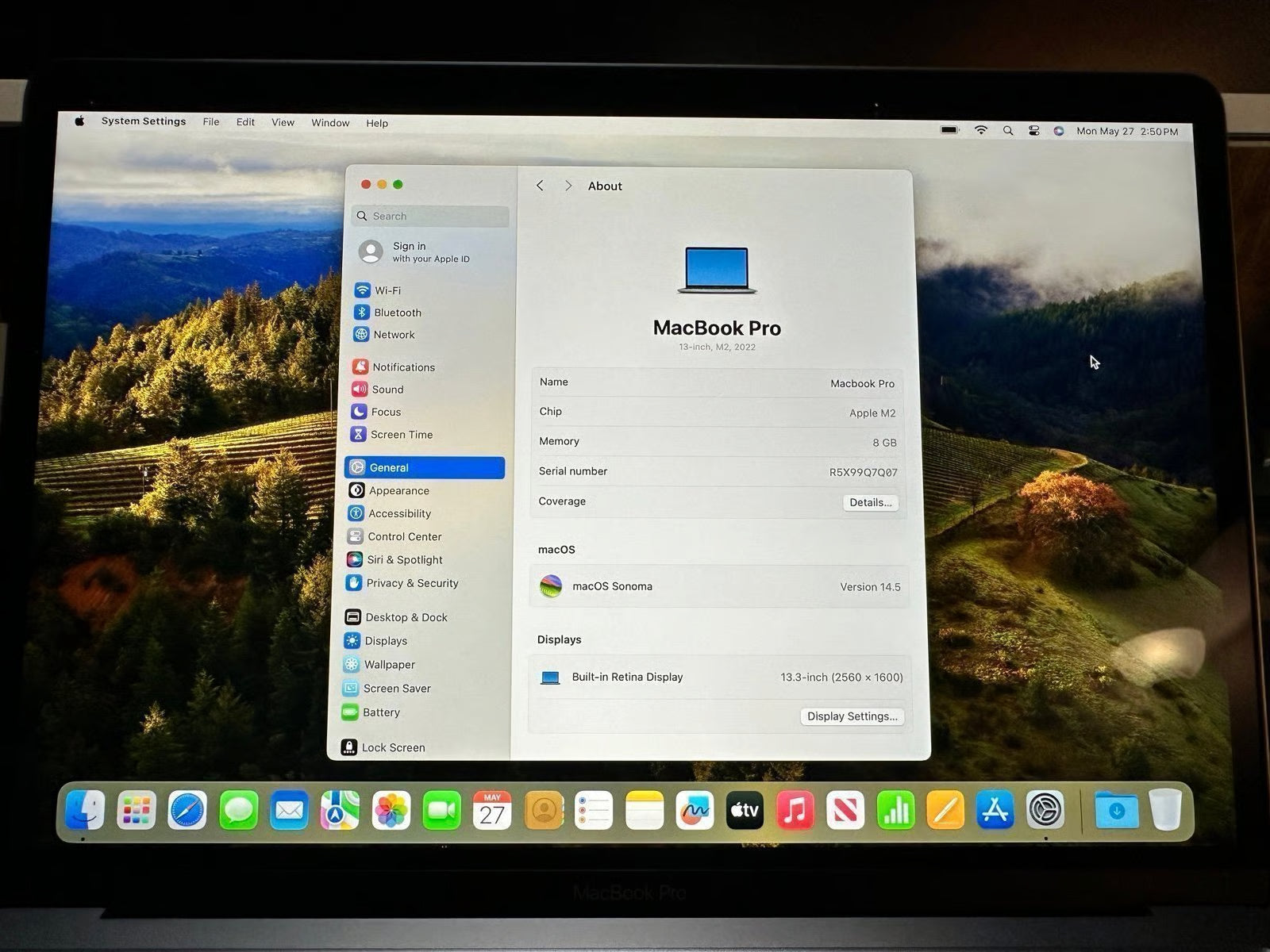Click Siri icon in menu bar

[1059, 131]
